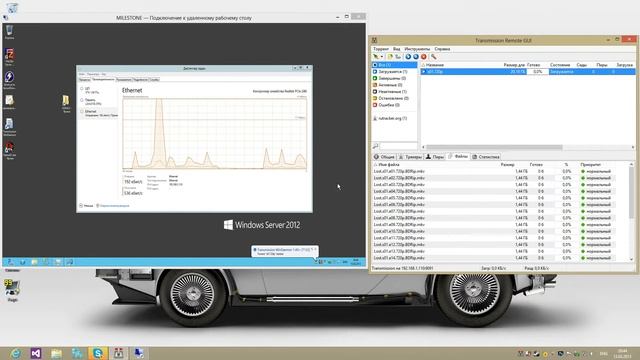Switch to Службы tab in Task Manager

(x=154, y=80)
